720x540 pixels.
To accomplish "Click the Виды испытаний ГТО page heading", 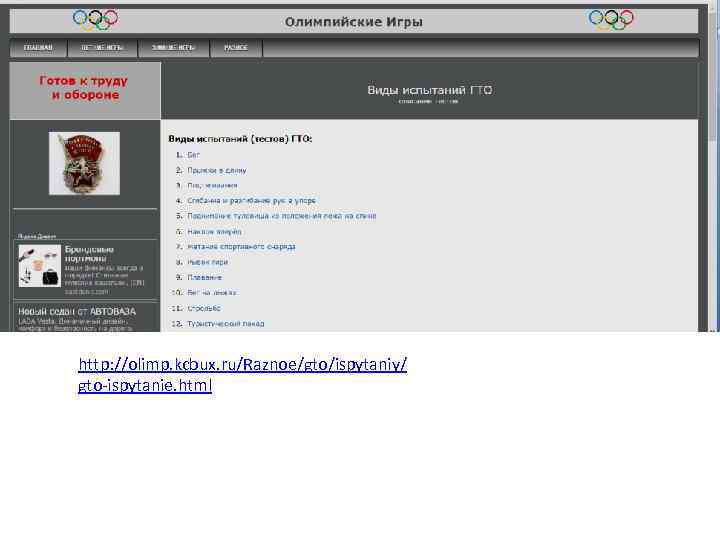I will click(x=429, y=90).
